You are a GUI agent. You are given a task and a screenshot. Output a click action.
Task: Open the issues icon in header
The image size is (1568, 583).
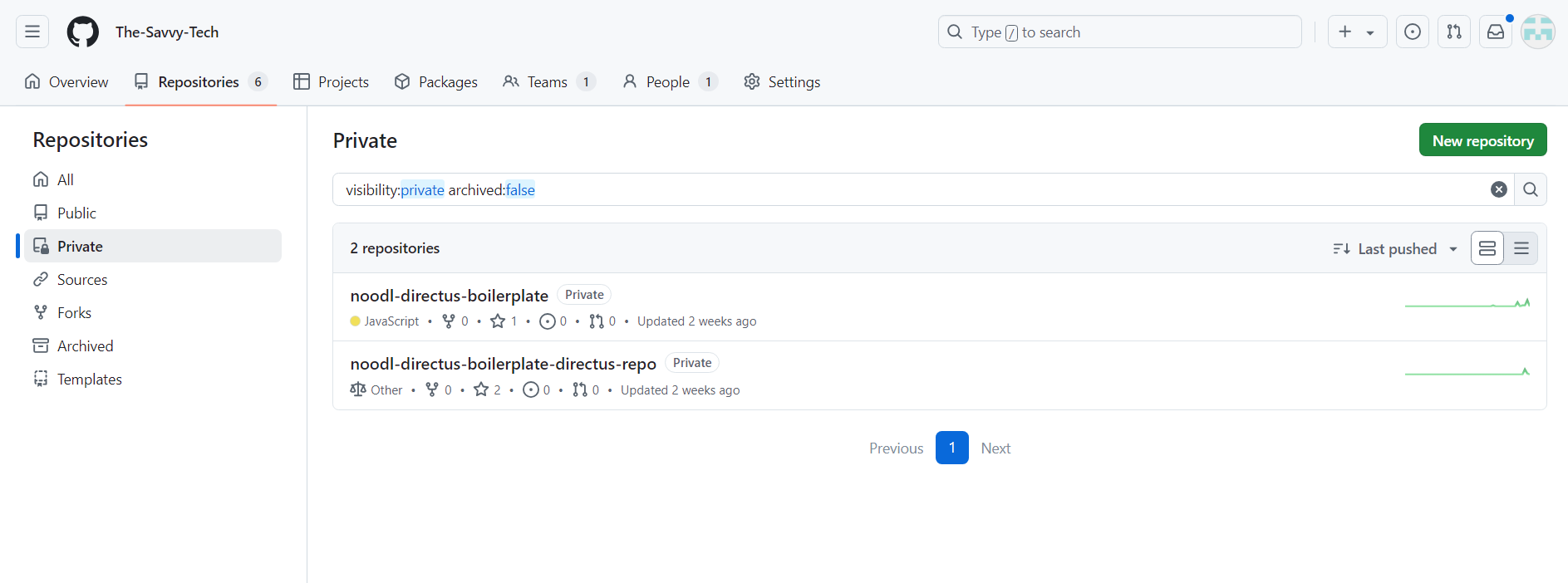[1412, 32]
